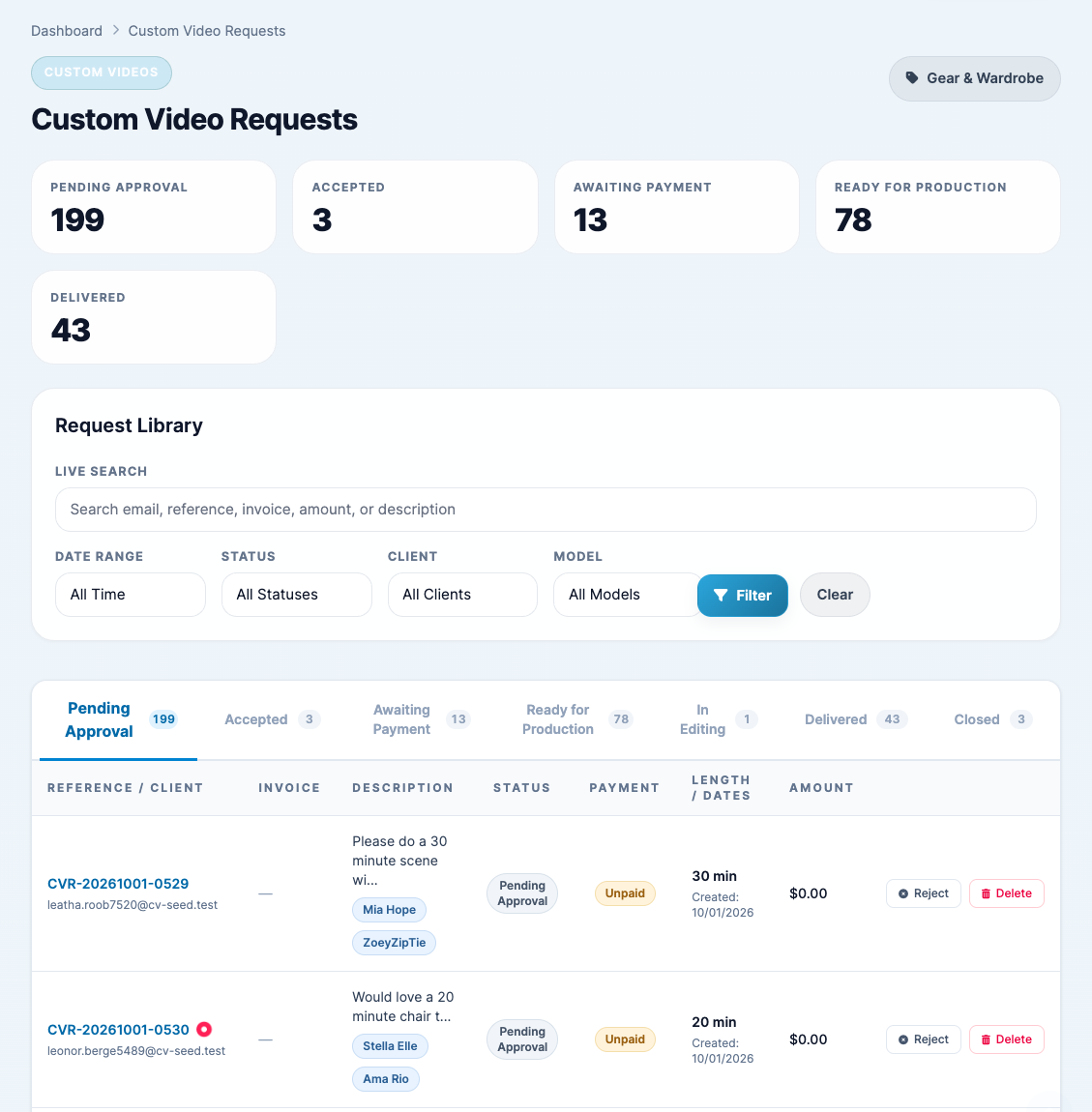Viewport: 1092px width, 1112px height.
Task: Click reject circle icon for CVR-20261001-0530
Action: (x=903, y=1039)
